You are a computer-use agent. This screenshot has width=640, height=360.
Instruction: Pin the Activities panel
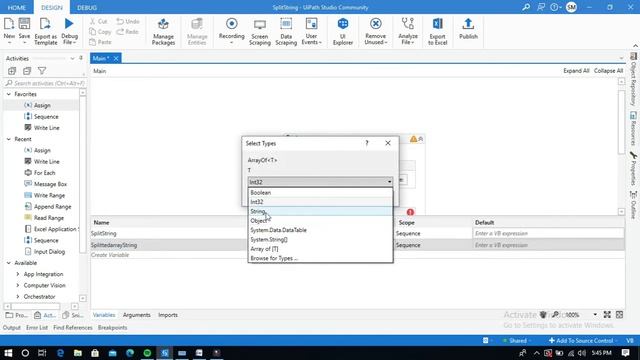81,58
